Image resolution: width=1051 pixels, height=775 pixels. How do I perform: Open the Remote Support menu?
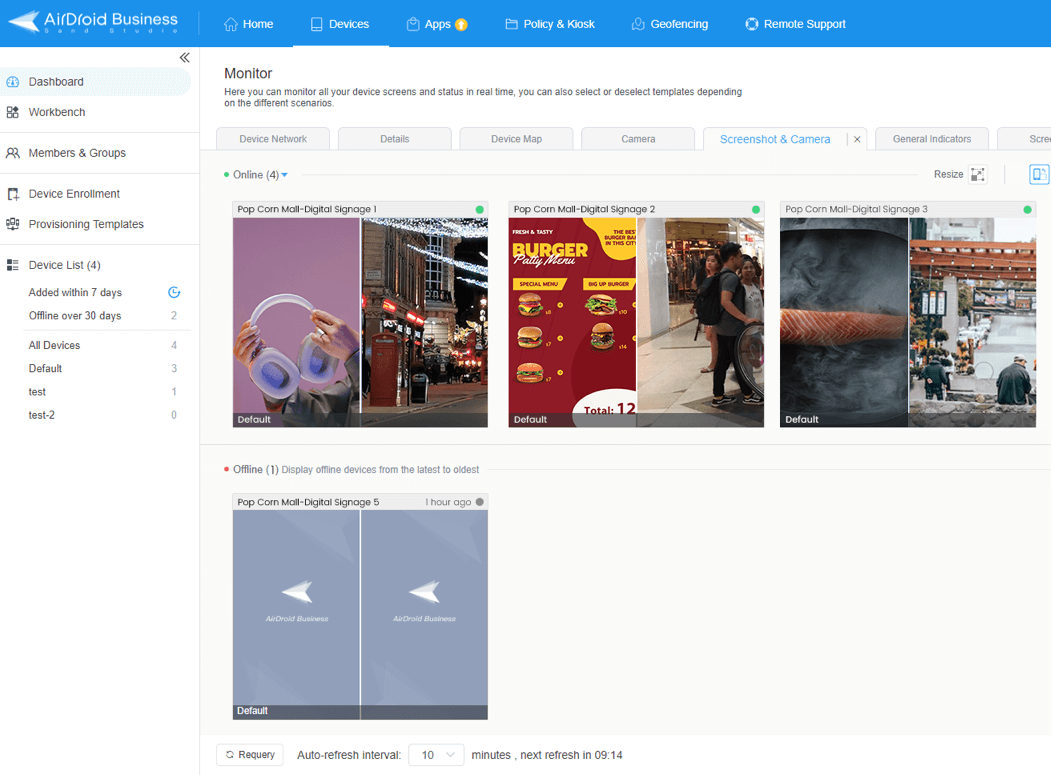coord(796,24)
